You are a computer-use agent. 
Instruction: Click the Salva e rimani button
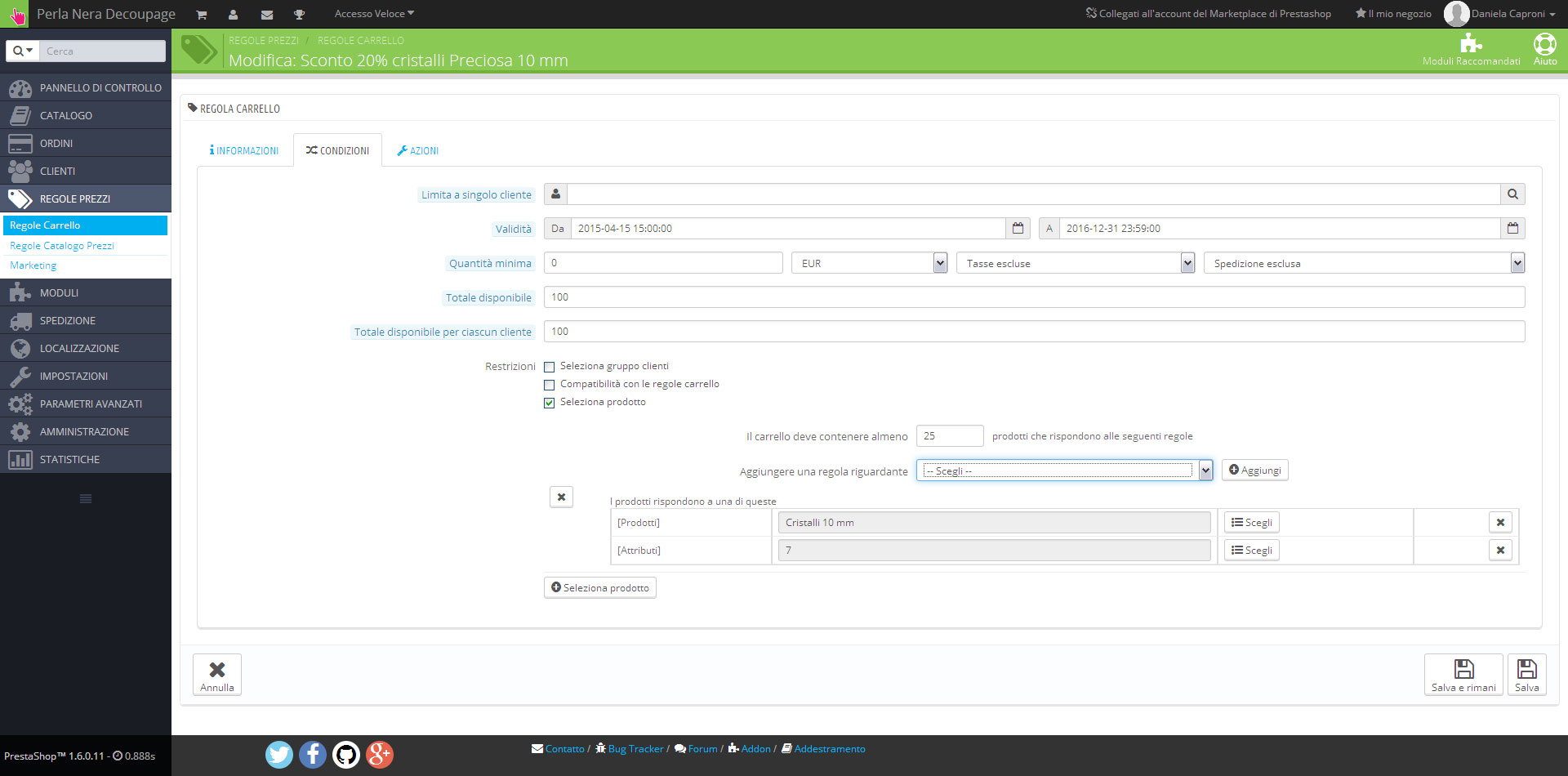click(1463, 675)
